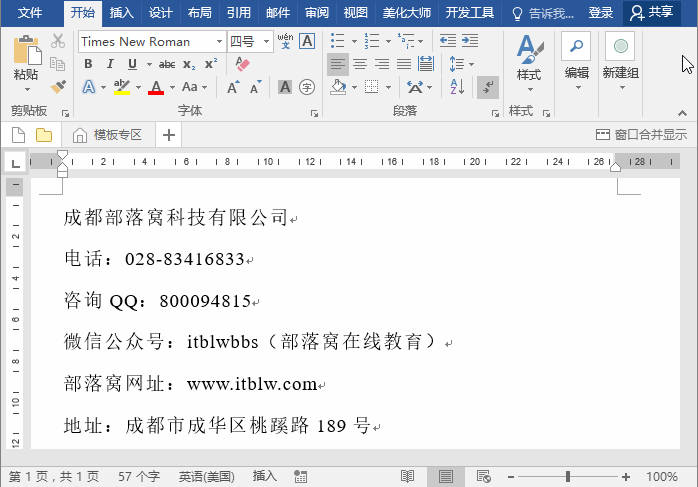698x487 pixels.
Task: Toggle show paragraph marks button
Action: coord(487,87)
